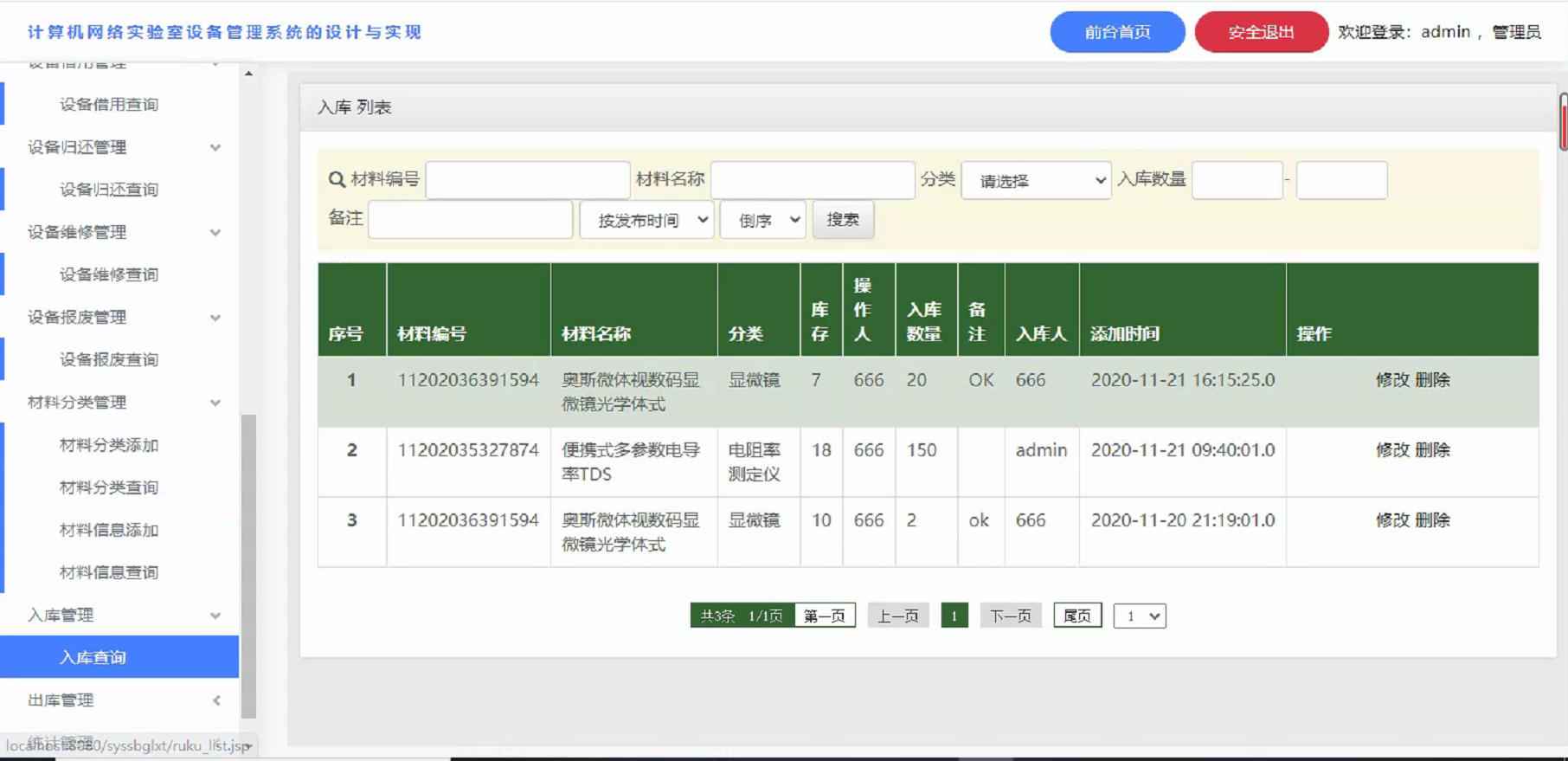
Task: Open 材料信息查询 menu item
Action: pos(109,572)
